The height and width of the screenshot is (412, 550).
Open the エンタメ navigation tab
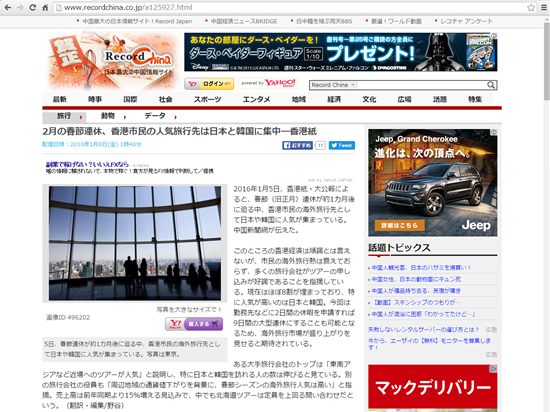pos(256,99)
